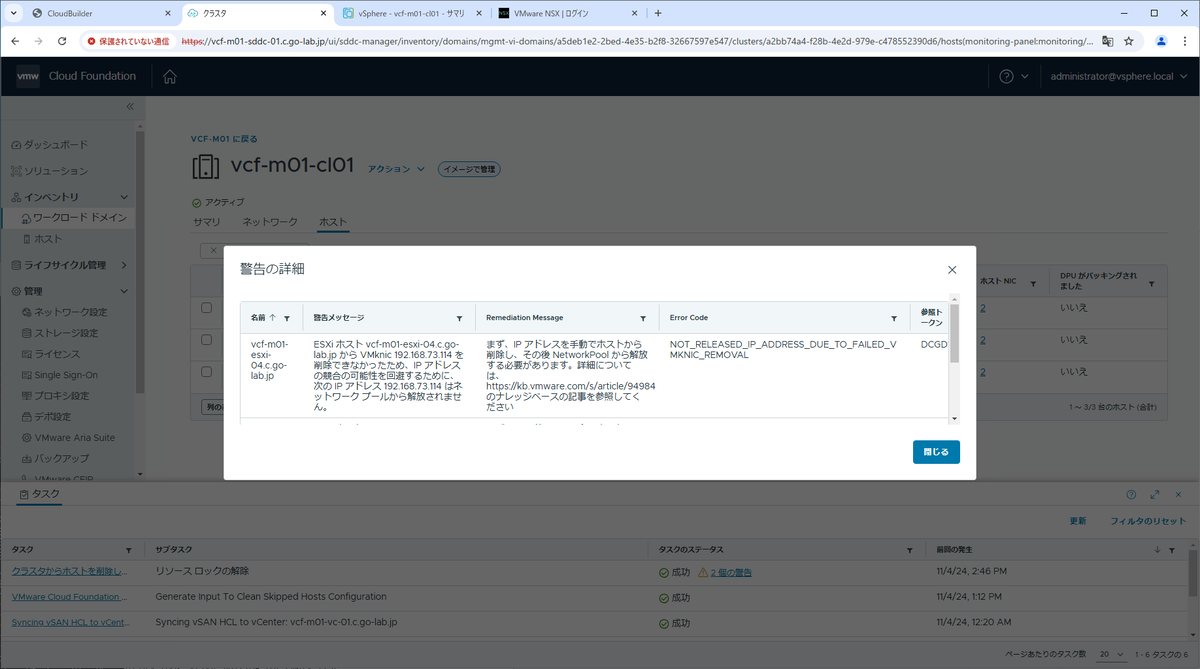Open the タスク panel tab
The image size is (1200, 669).
tap(38, 494)
